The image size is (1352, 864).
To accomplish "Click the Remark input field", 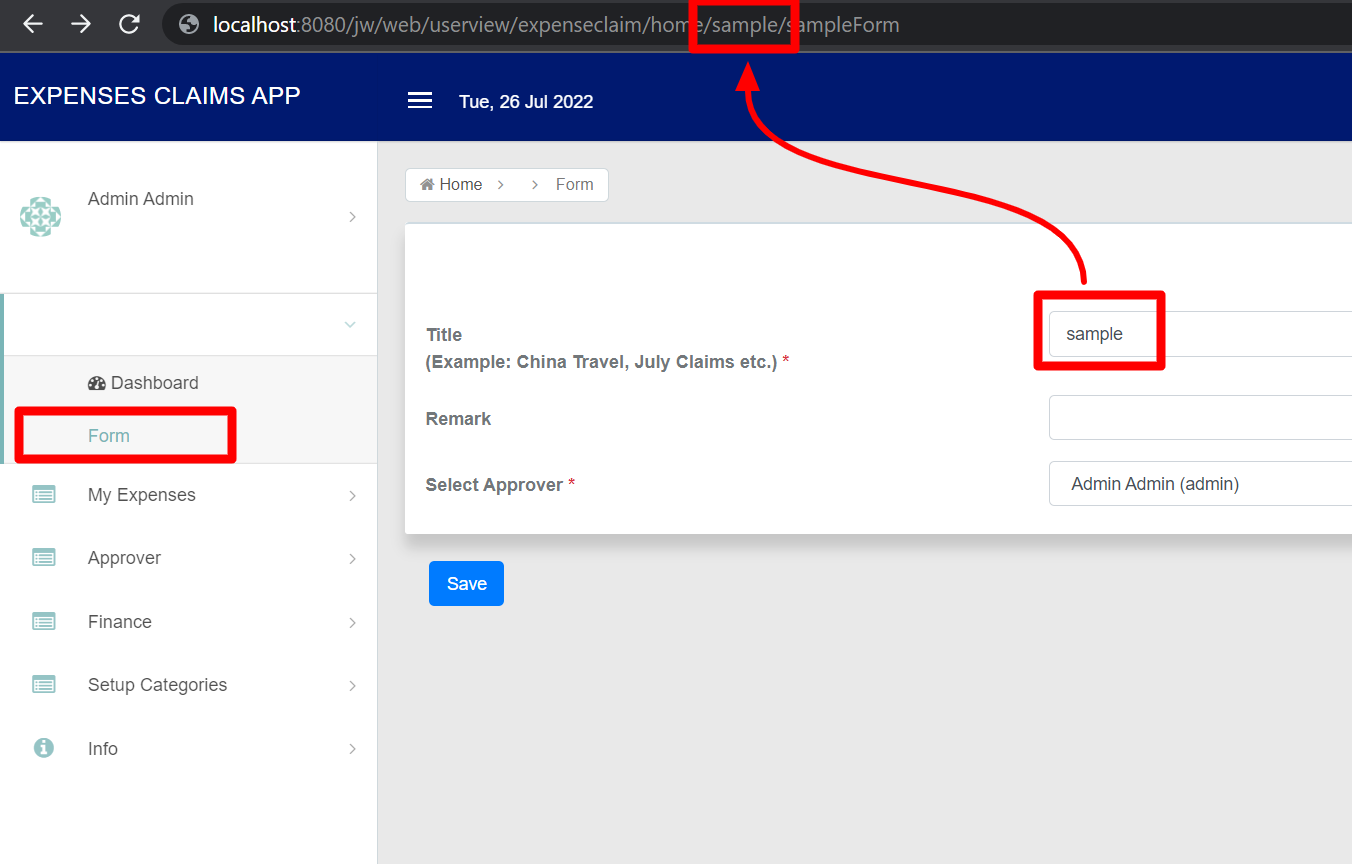I will click(1200, 418).
